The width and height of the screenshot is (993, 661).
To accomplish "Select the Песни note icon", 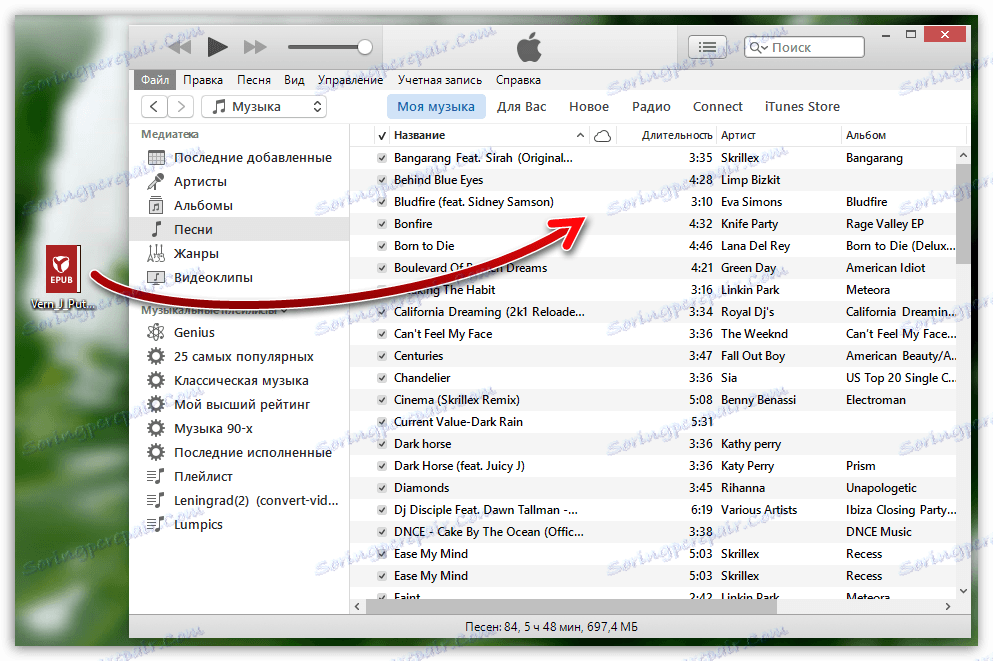I will pyautogui.click(x=156, y=229).
